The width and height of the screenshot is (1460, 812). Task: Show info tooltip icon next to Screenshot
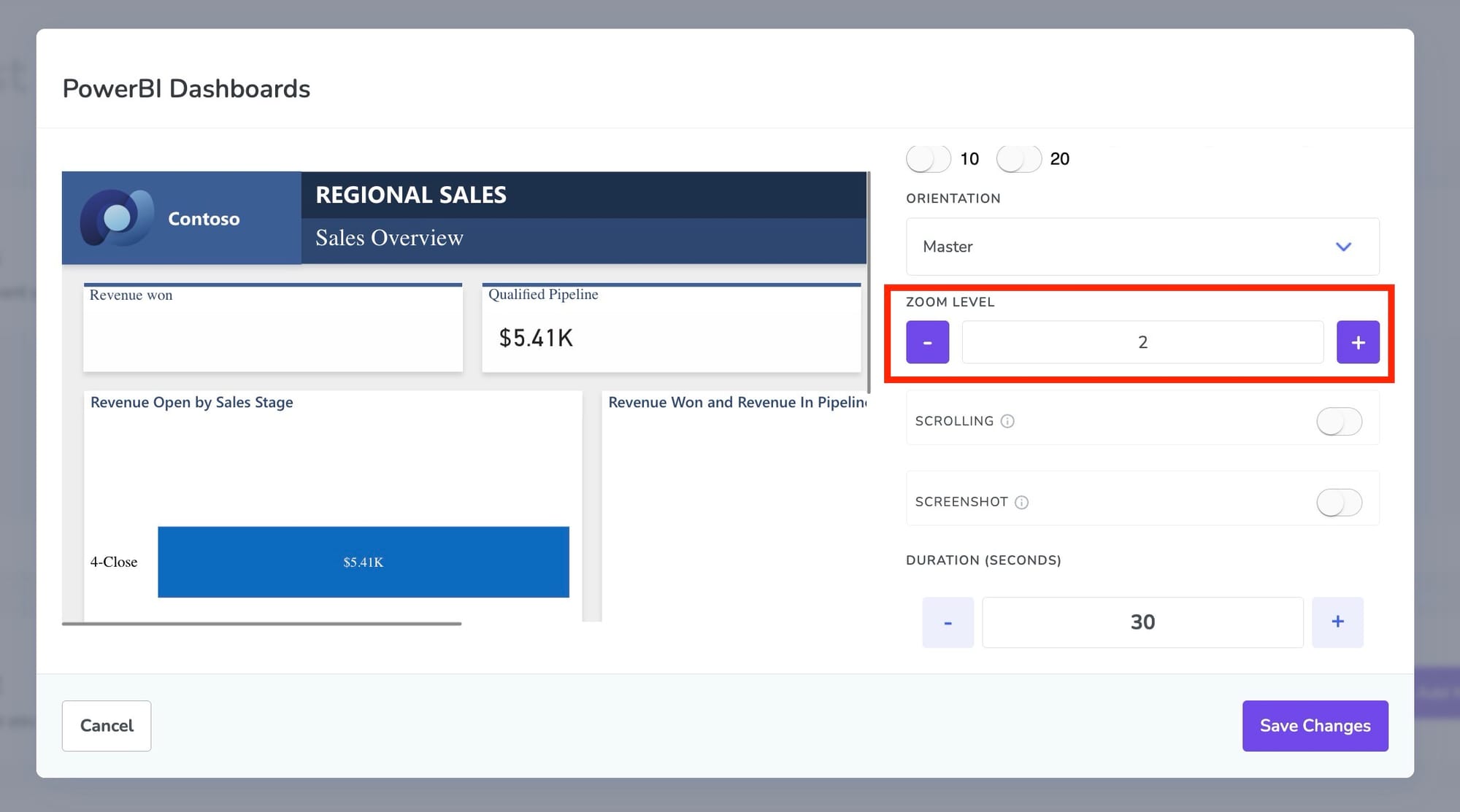(1022, 502)
